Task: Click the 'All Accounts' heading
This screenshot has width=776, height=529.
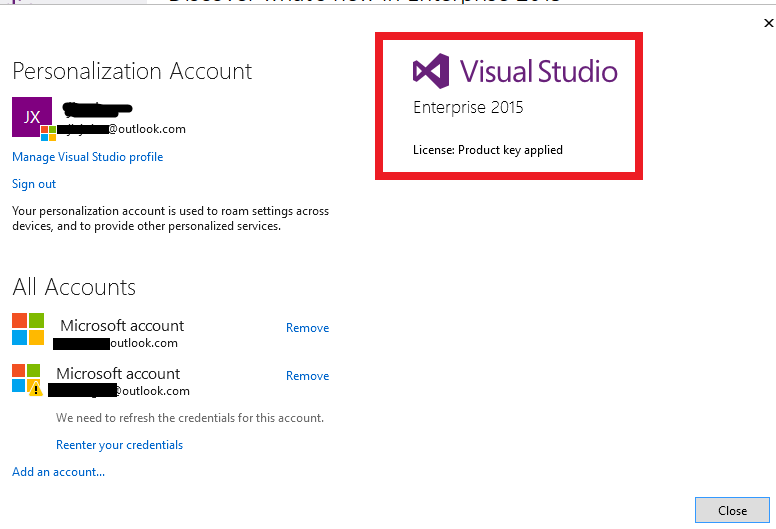Action: coord(74,287)
